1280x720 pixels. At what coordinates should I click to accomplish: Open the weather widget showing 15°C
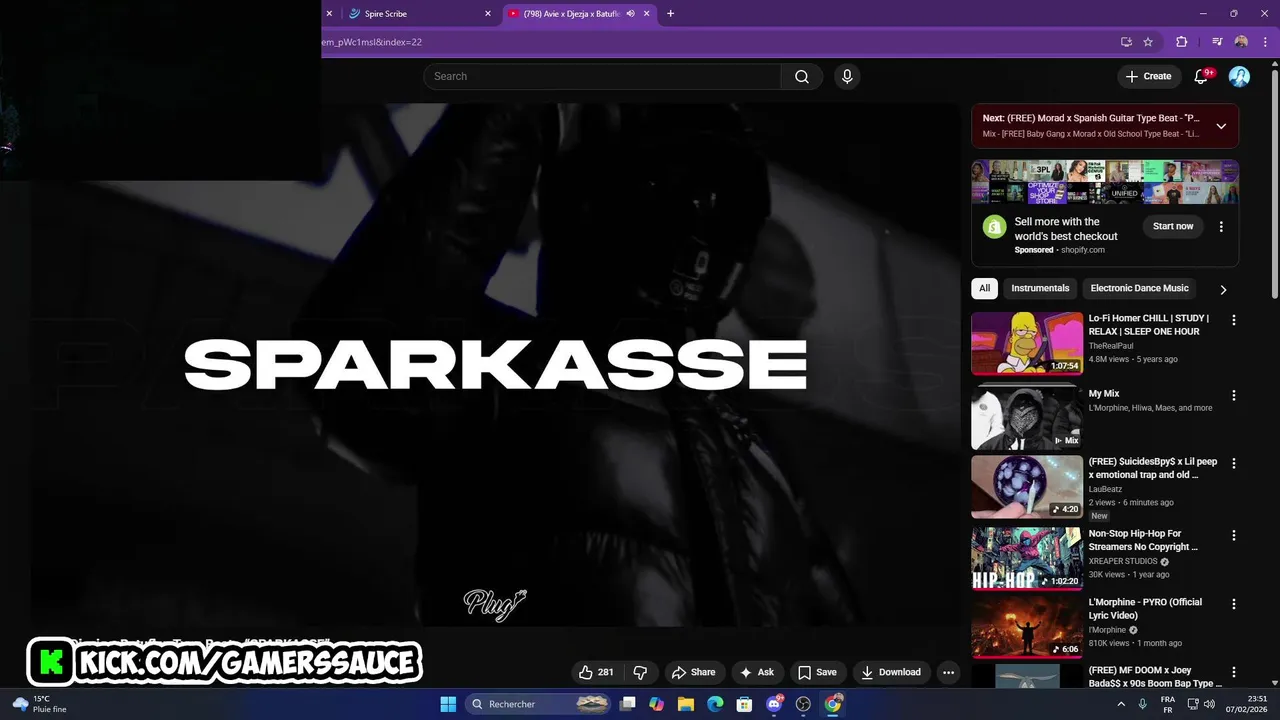tap(40, 704)
